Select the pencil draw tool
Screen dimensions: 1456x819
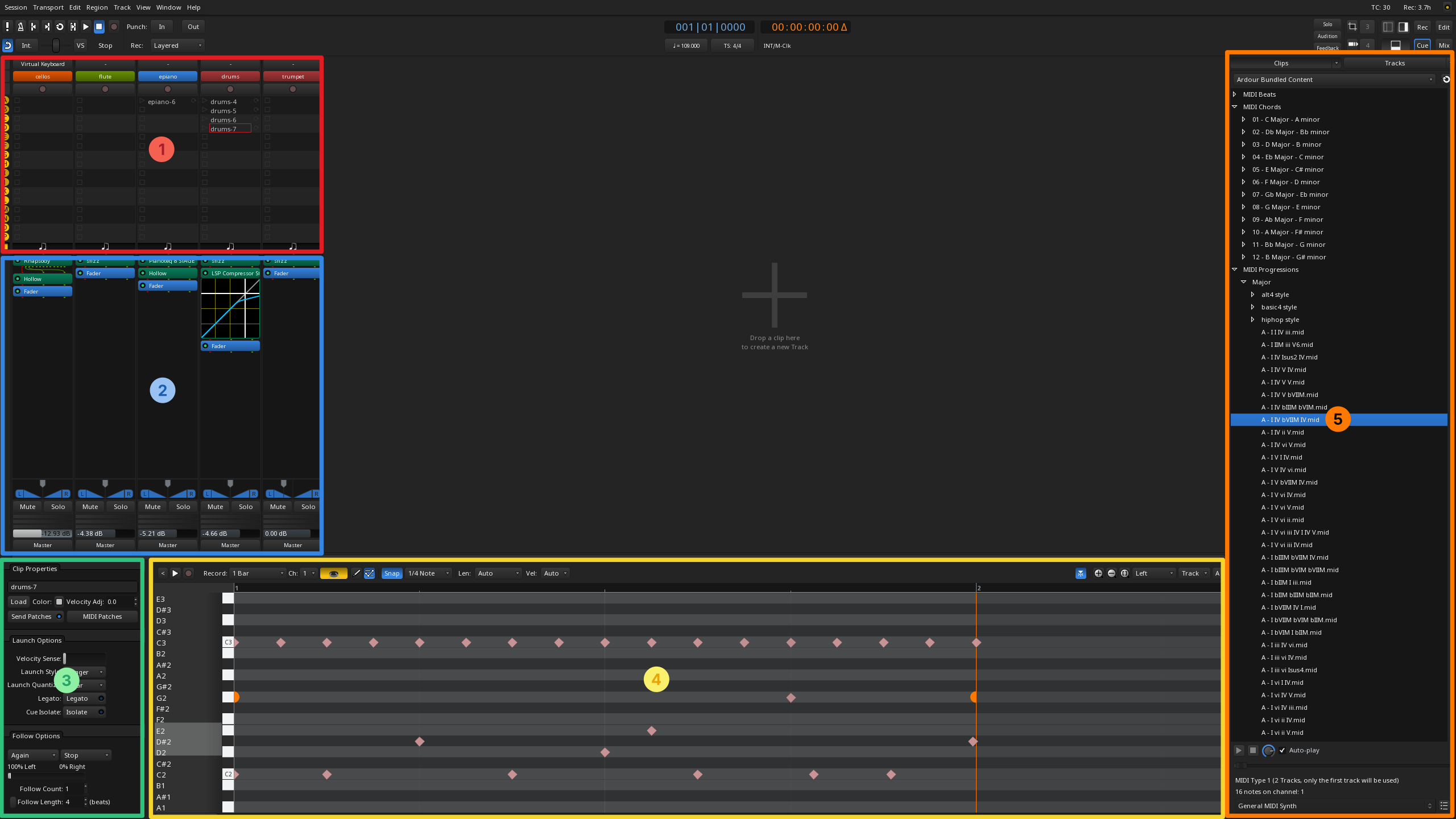click(x=357, y=573)
